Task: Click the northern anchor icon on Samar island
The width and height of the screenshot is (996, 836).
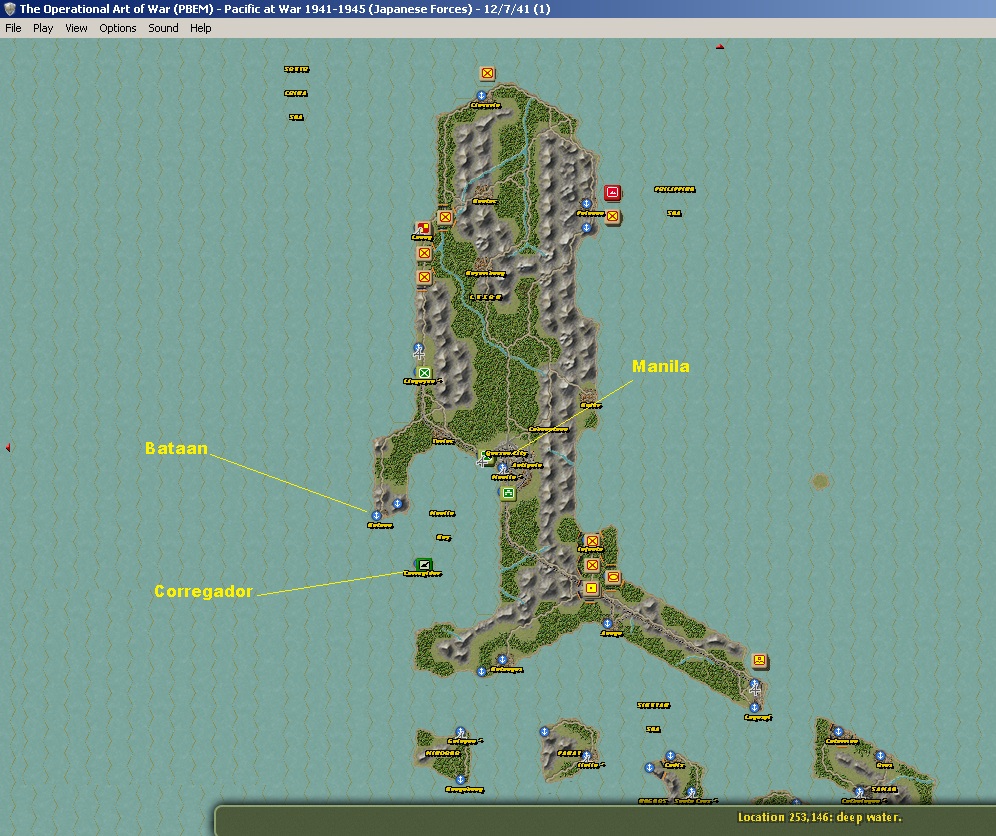Action: [x=838, y=732]
